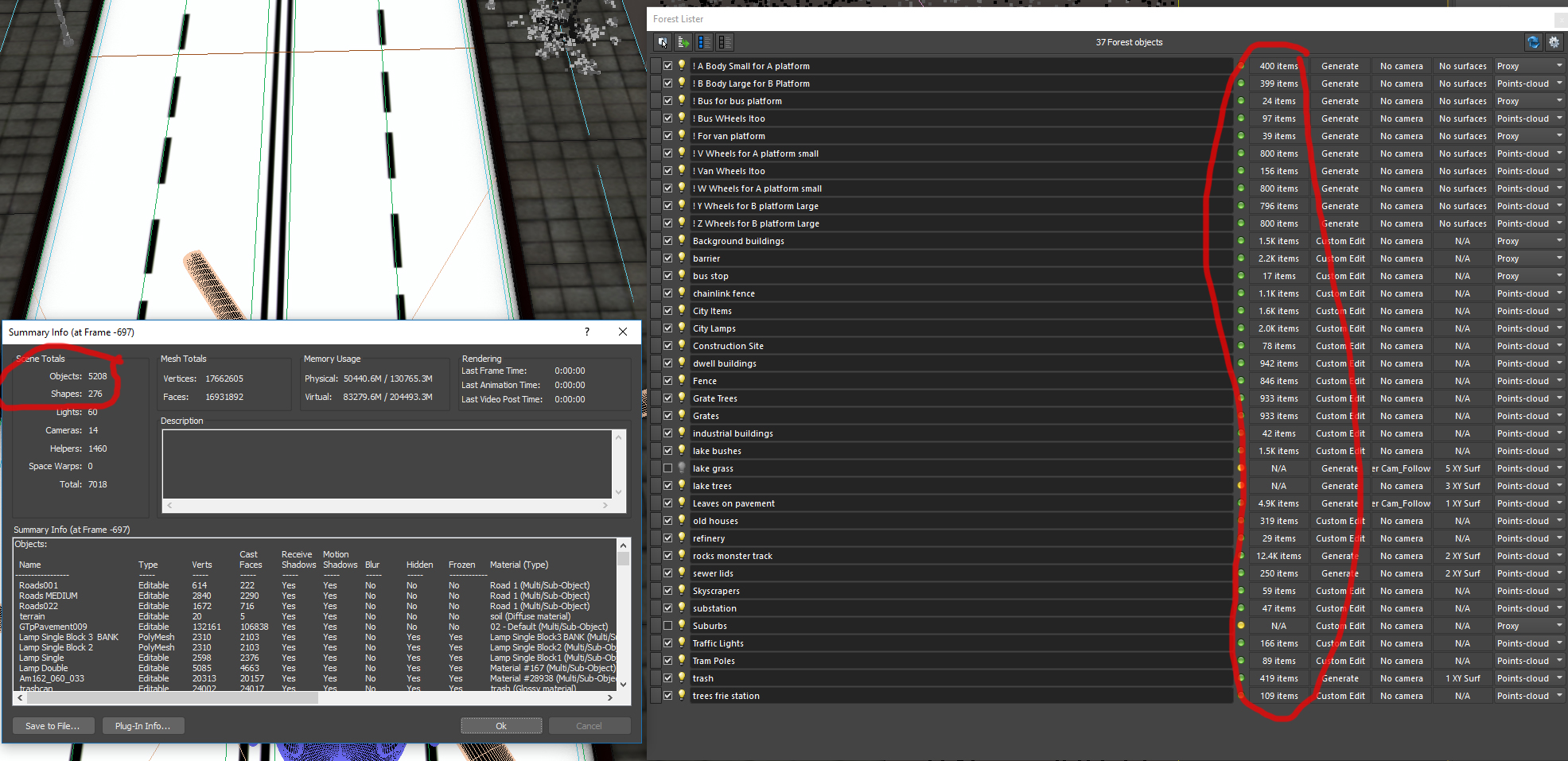This screenshot has height=761, width=1568.
Task: Click the help question mark in Summary Info
Action: (x=587, y=332)
